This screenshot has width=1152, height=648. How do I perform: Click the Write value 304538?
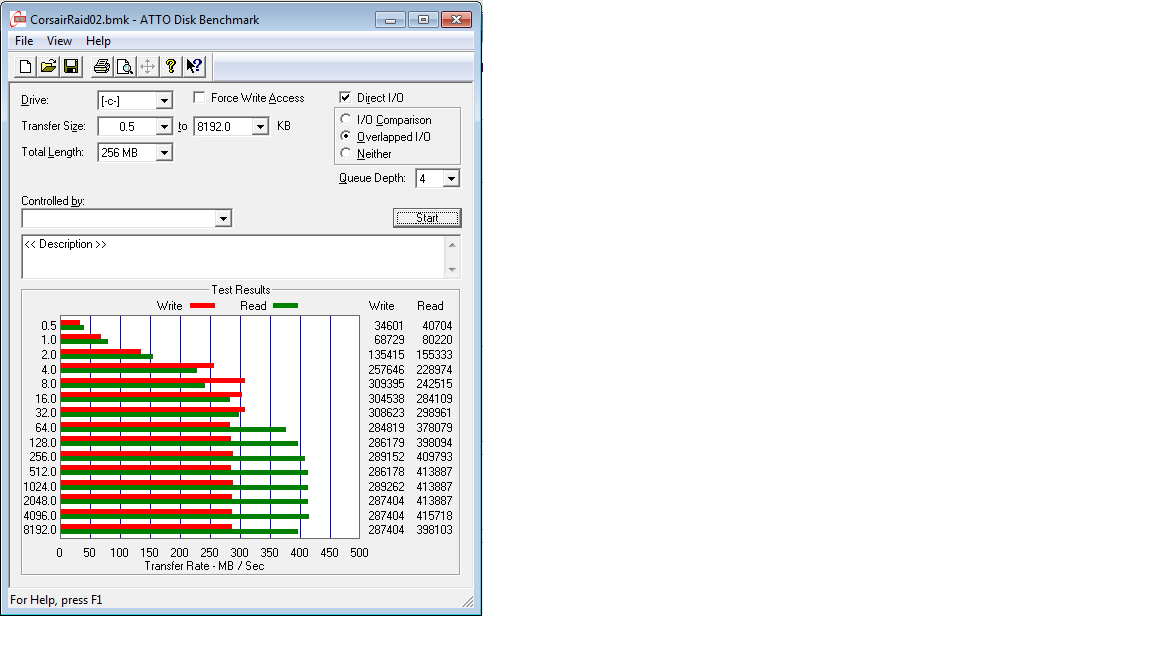pyautogui.click(x=386, y=399)
